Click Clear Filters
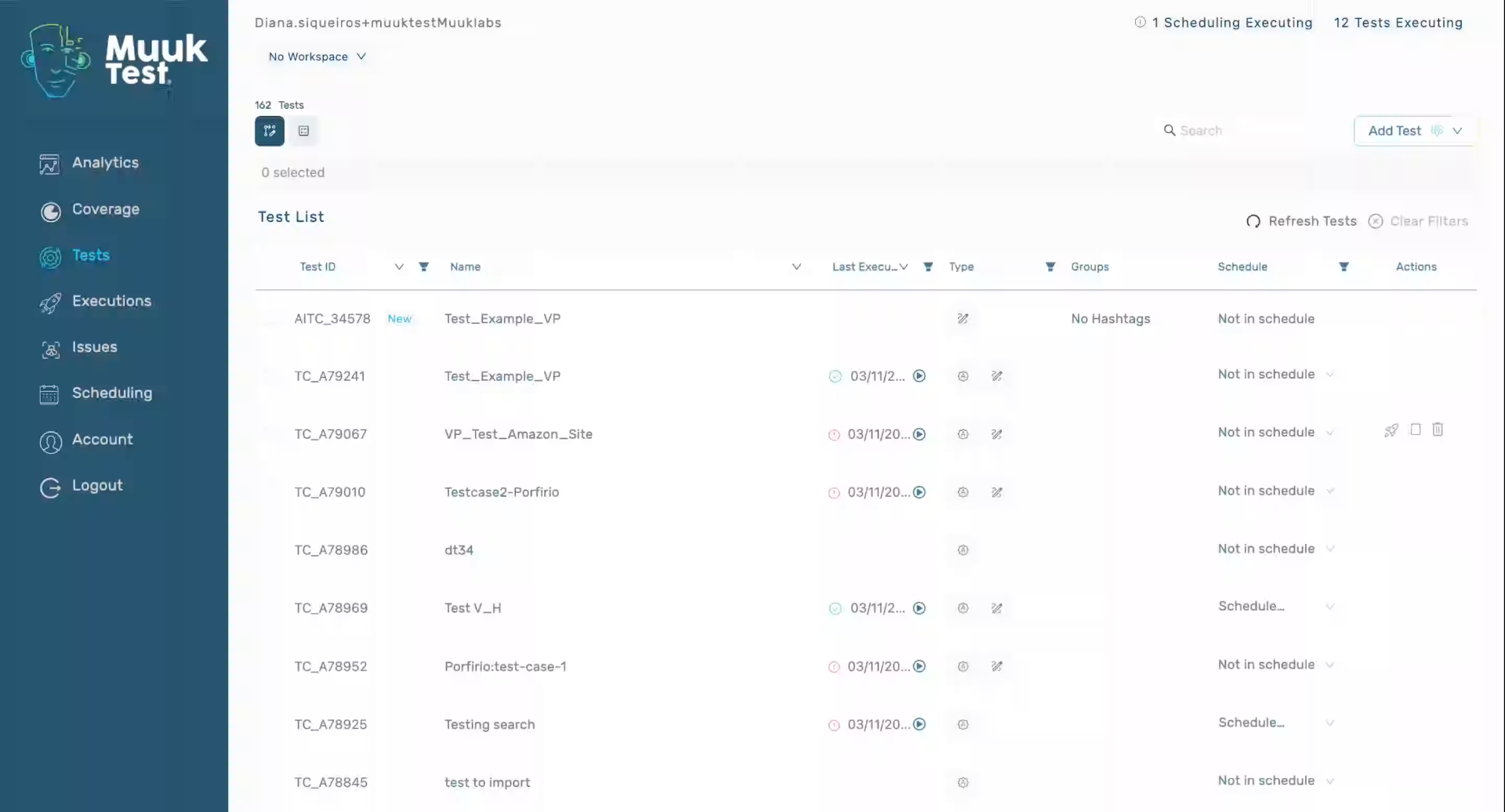1505x812 pixels. [x=1418, y=221]
